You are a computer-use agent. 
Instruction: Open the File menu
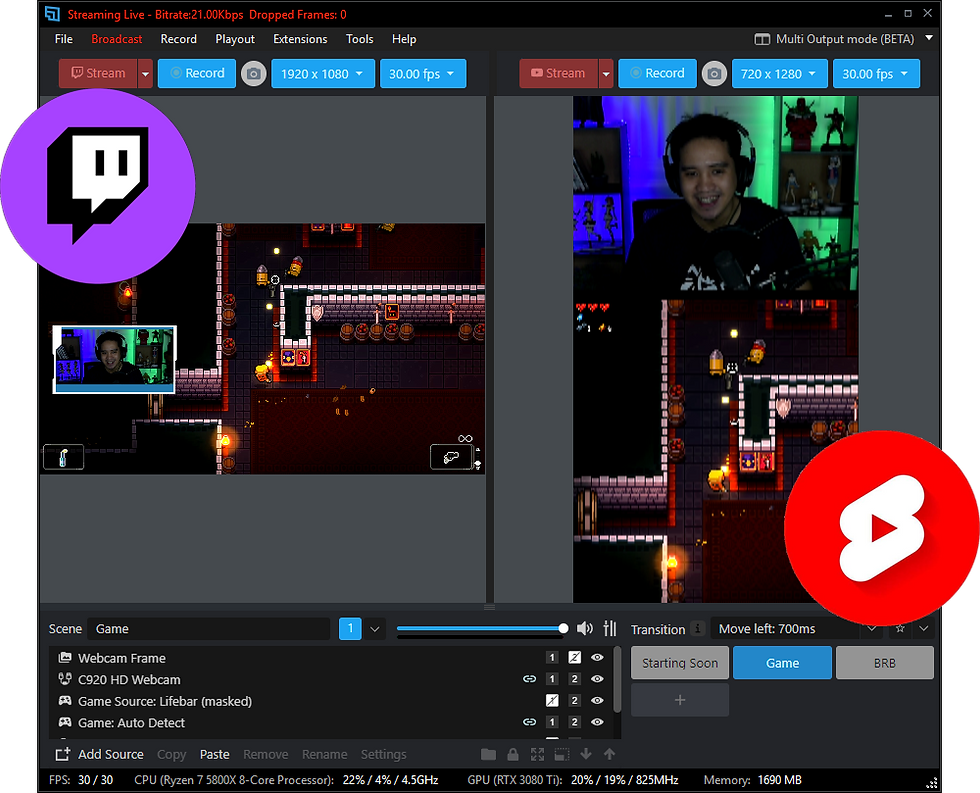coord(64,39)
